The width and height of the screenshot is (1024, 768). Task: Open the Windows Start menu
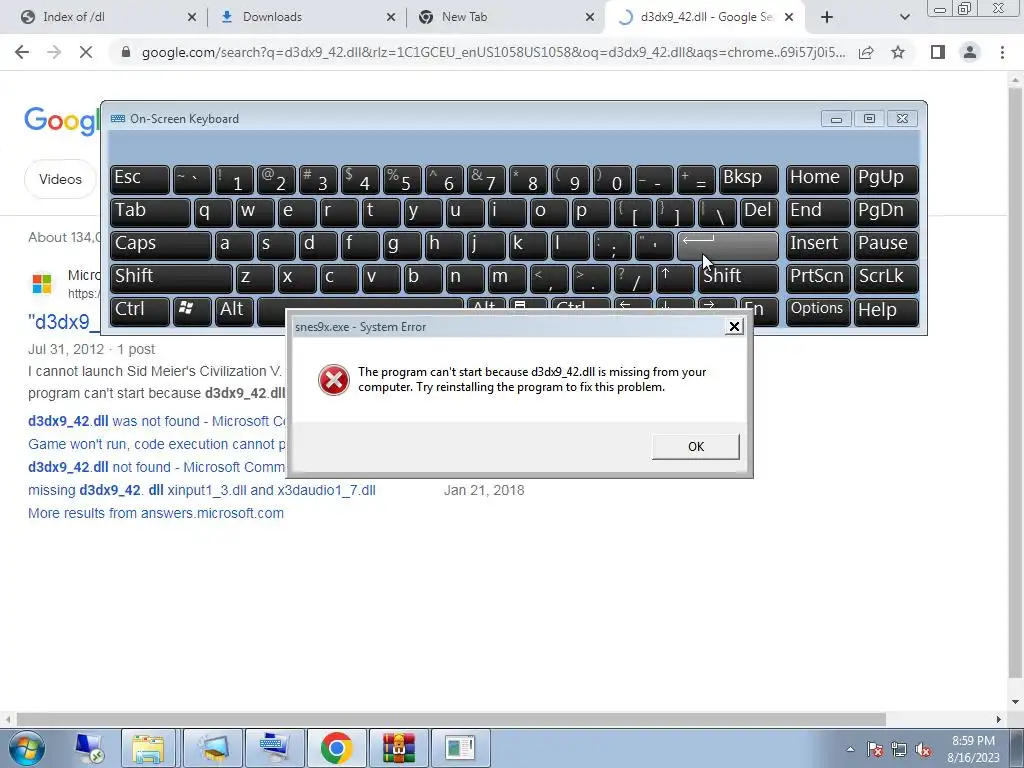(26, 748)
